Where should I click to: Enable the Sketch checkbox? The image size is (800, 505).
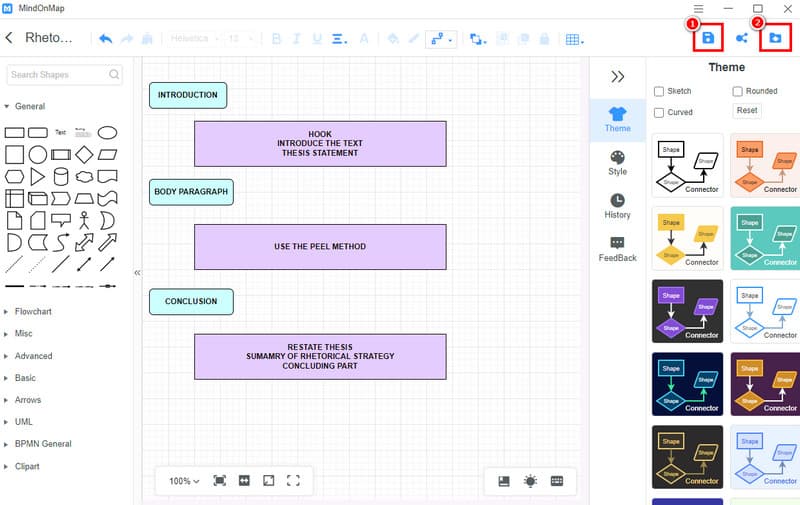click(x=659, y=91)
